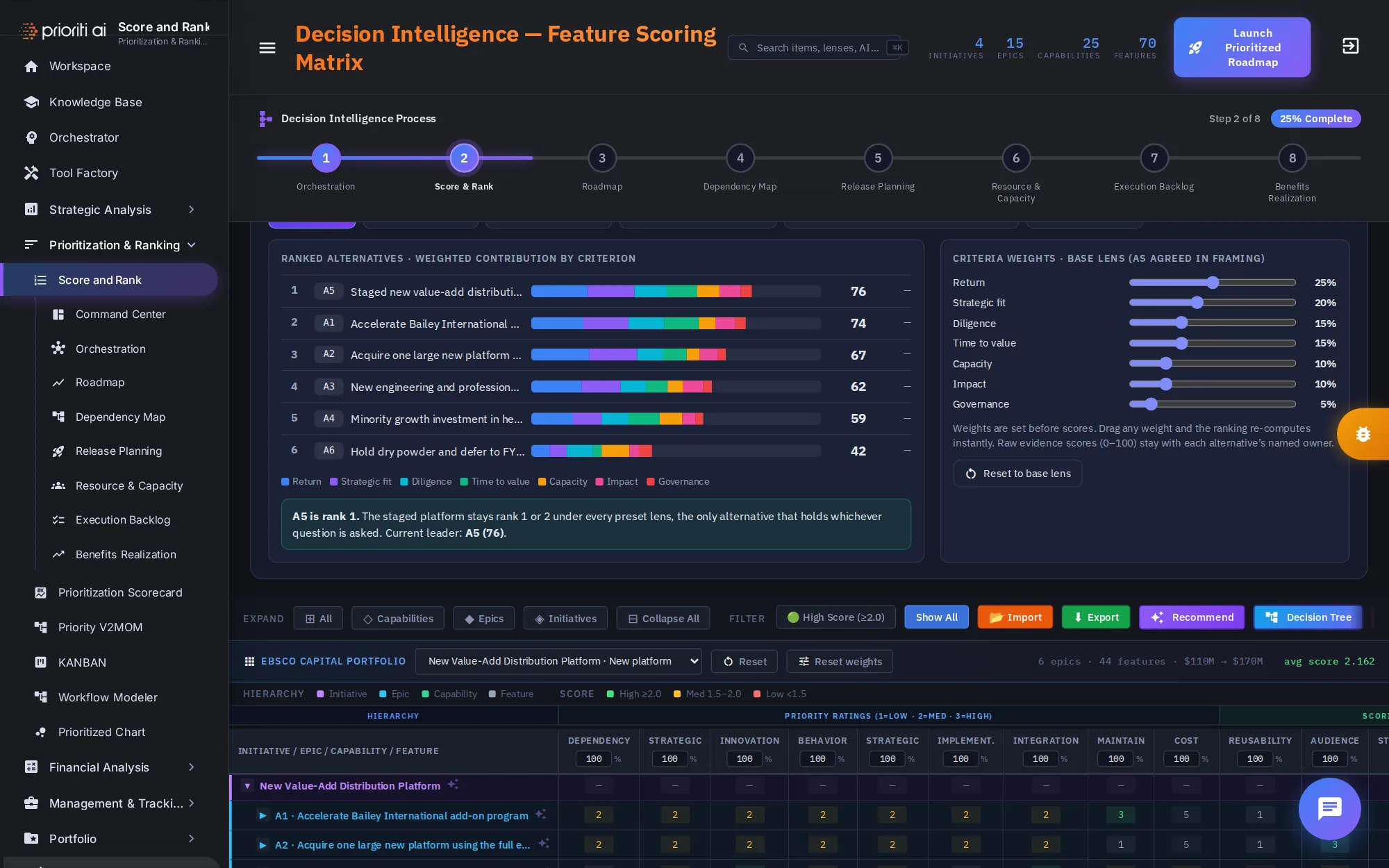This screenshot has height=868, width=1389.
Task: Click the Release Planning rocket icon
Action: click(58, 451)
